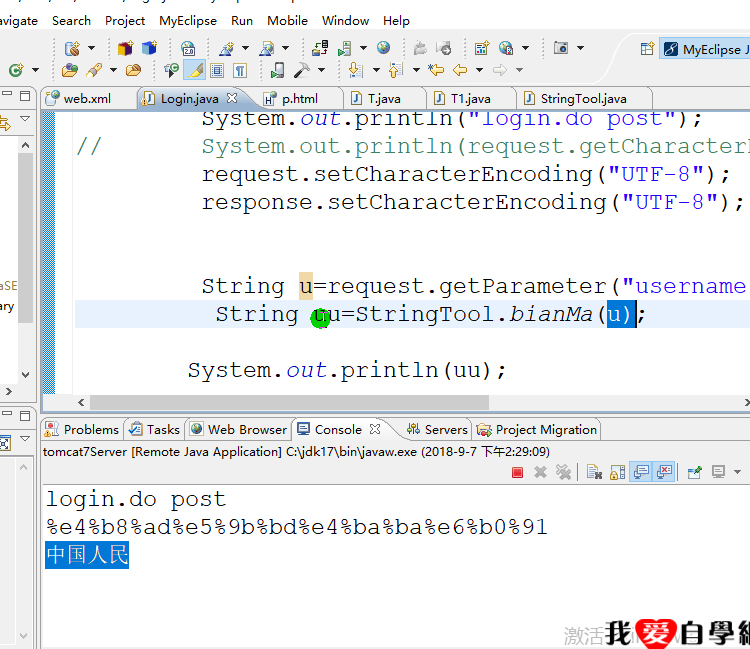Click the green C new class icon
The width and height of the screenshot is (750, 649).
coord(16,70)
